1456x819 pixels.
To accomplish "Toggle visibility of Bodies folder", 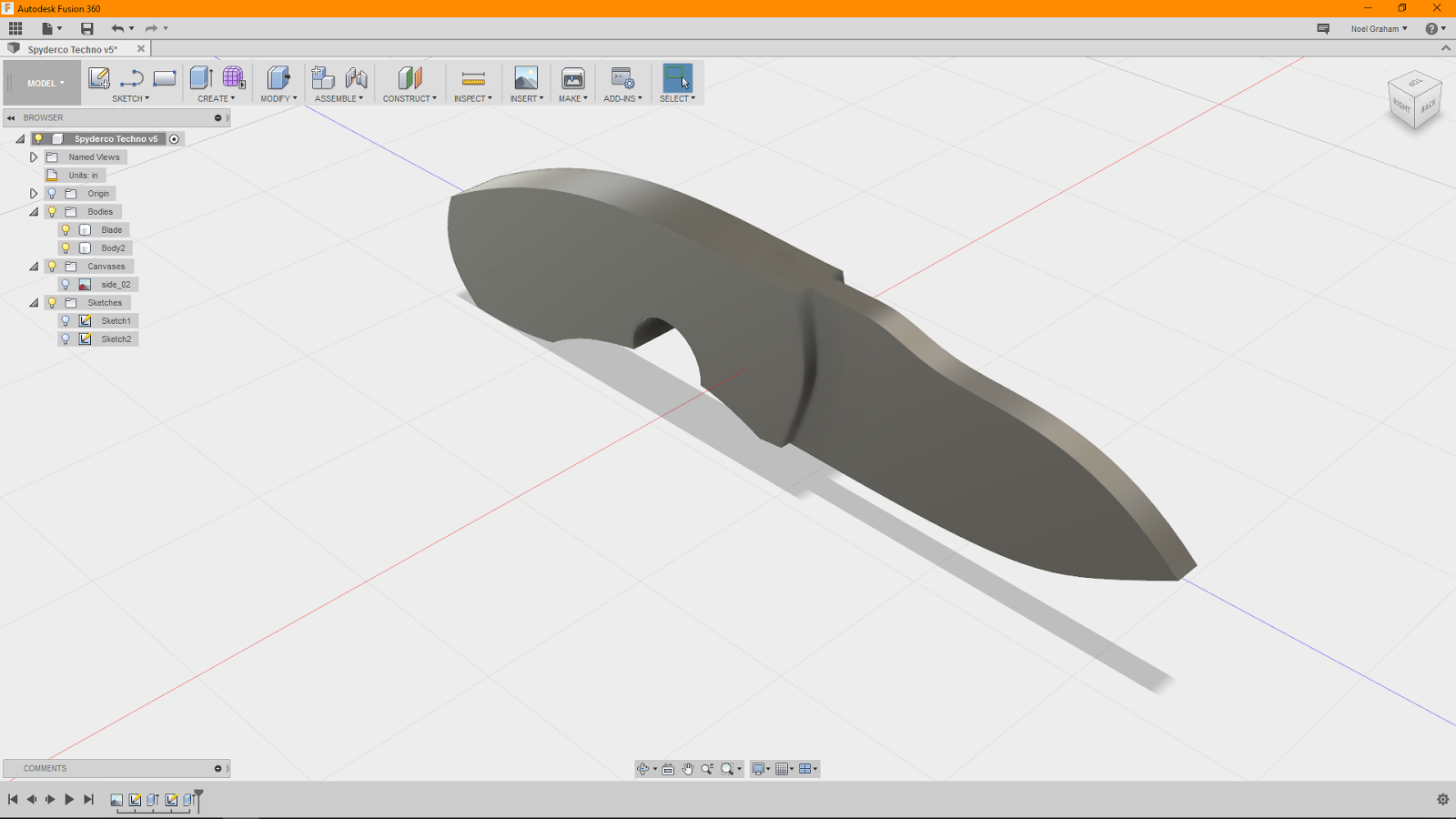I will 52,212.
